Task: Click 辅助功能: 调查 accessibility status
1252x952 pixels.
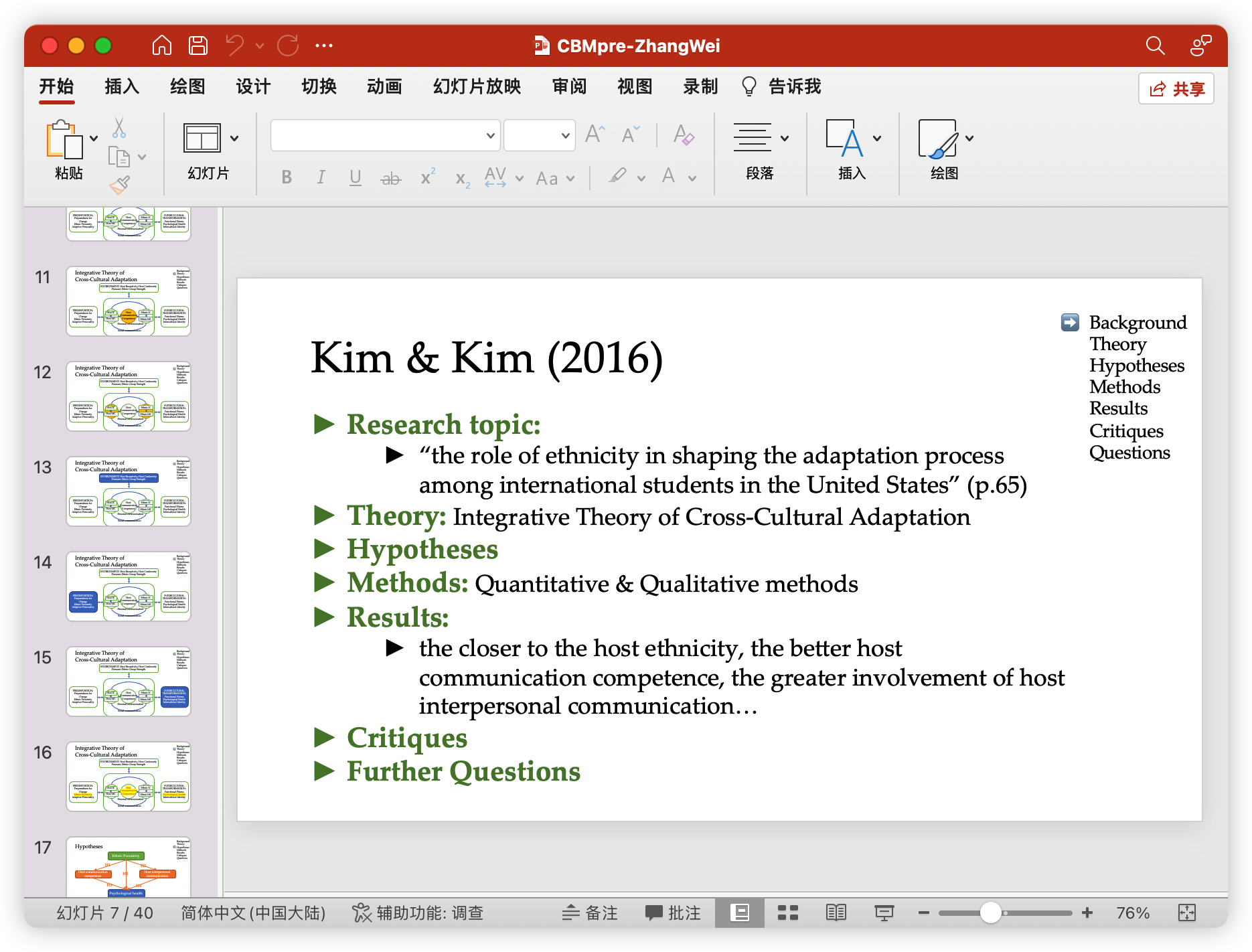Action: [418, 913]
